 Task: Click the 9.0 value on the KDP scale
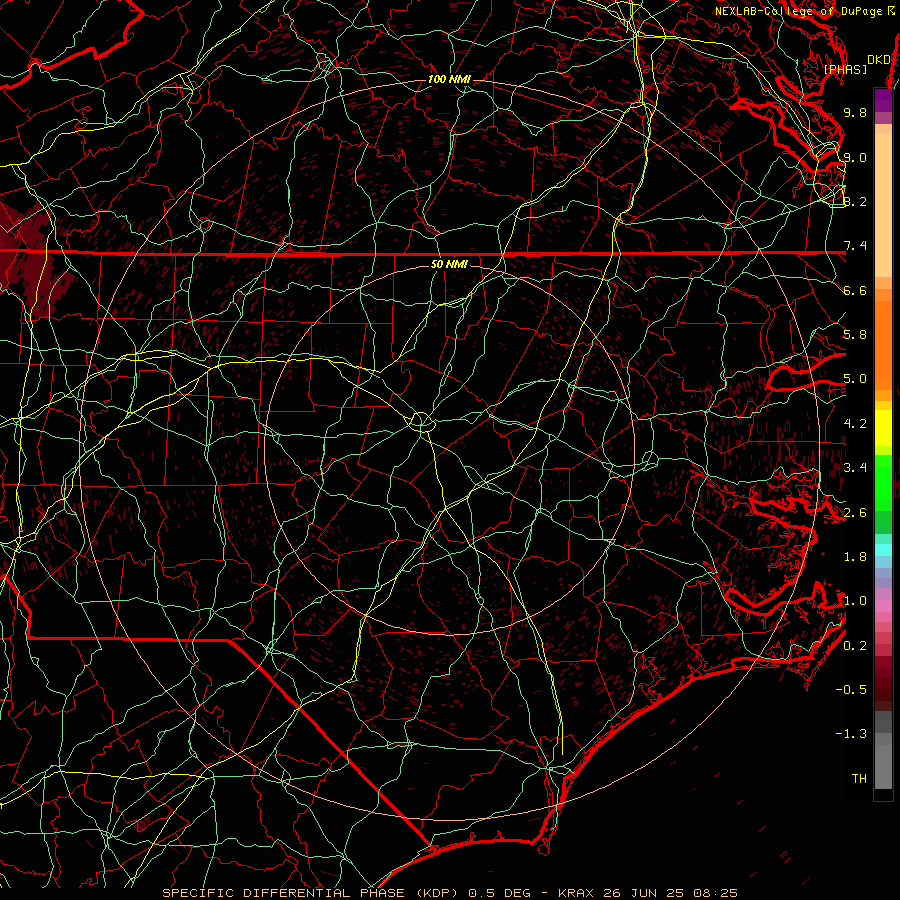[855, 157]
